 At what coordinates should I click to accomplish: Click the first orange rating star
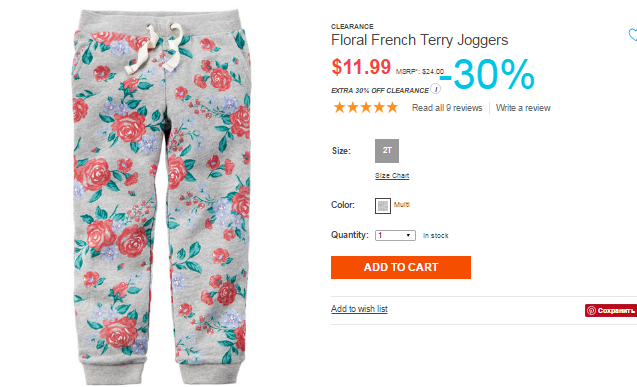[339, 108]
